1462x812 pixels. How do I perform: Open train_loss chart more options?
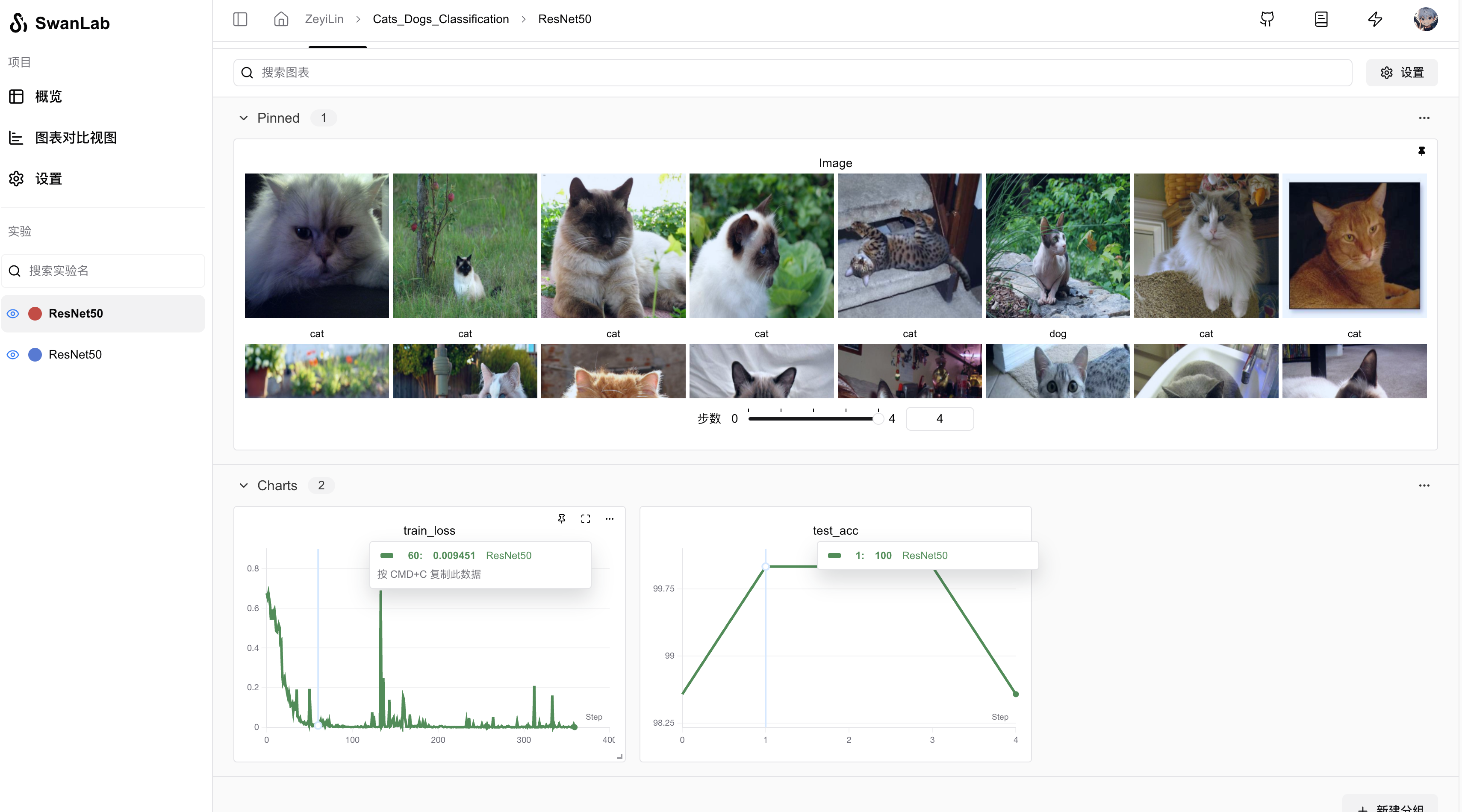[x=609, y=519]
